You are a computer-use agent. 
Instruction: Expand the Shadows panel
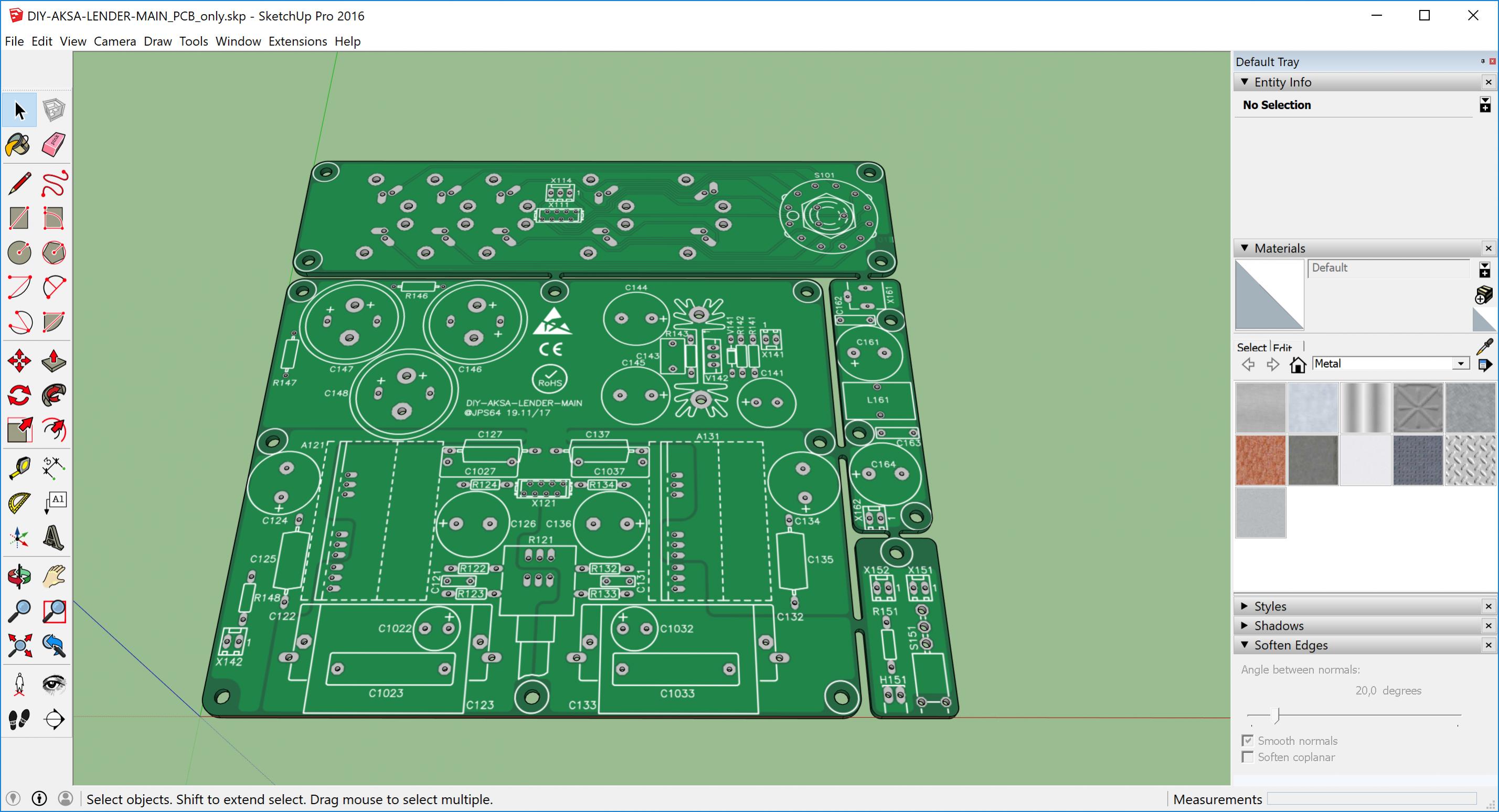(1244, 625)
